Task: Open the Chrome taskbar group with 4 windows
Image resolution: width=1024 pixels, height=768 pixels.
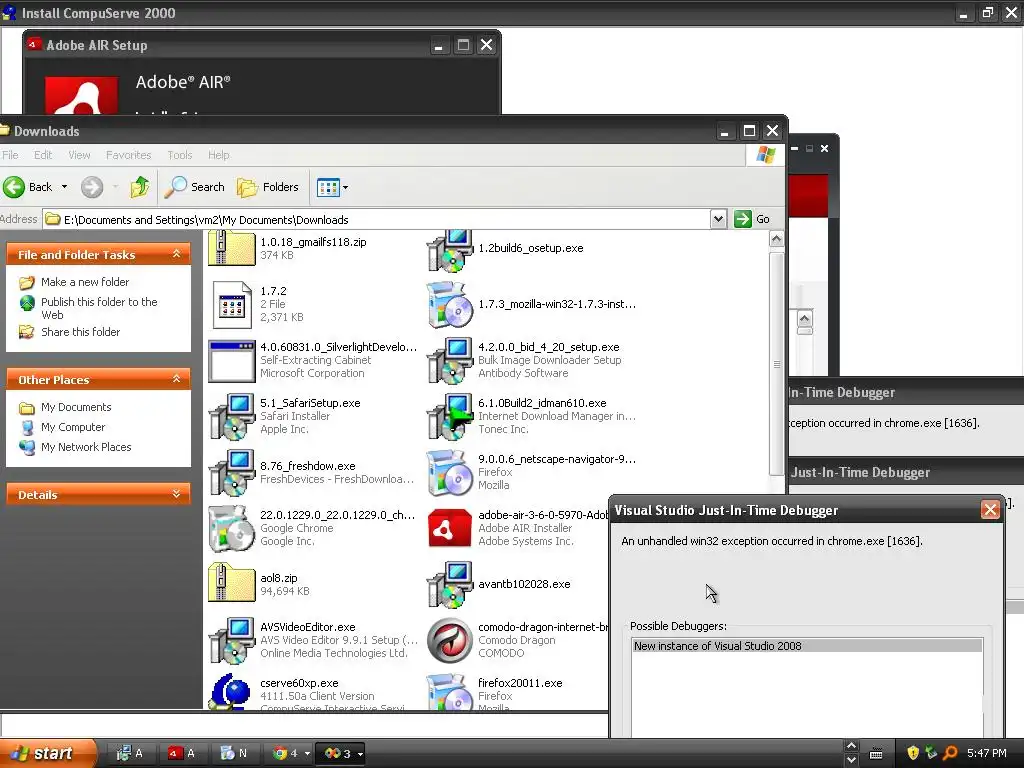Action: (x=291, y=753)
